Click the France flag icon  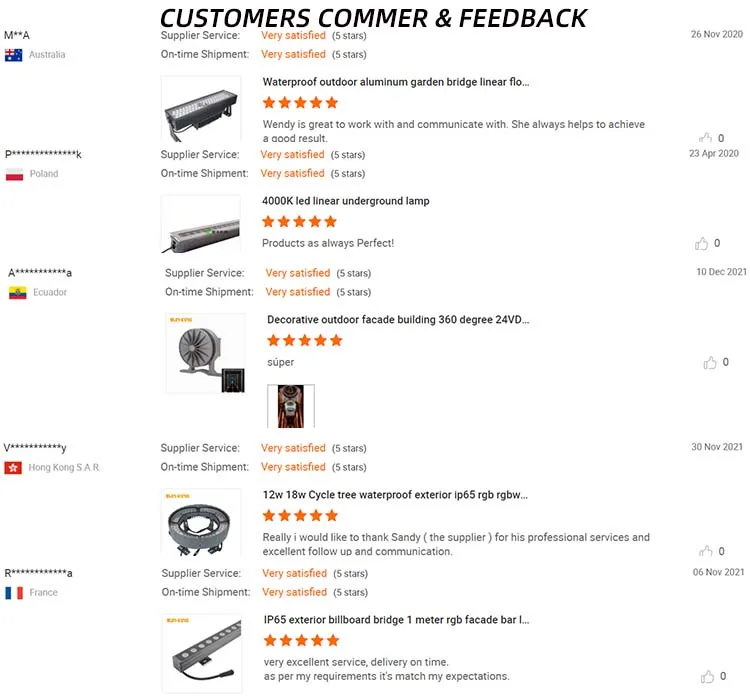click(14, 593)
